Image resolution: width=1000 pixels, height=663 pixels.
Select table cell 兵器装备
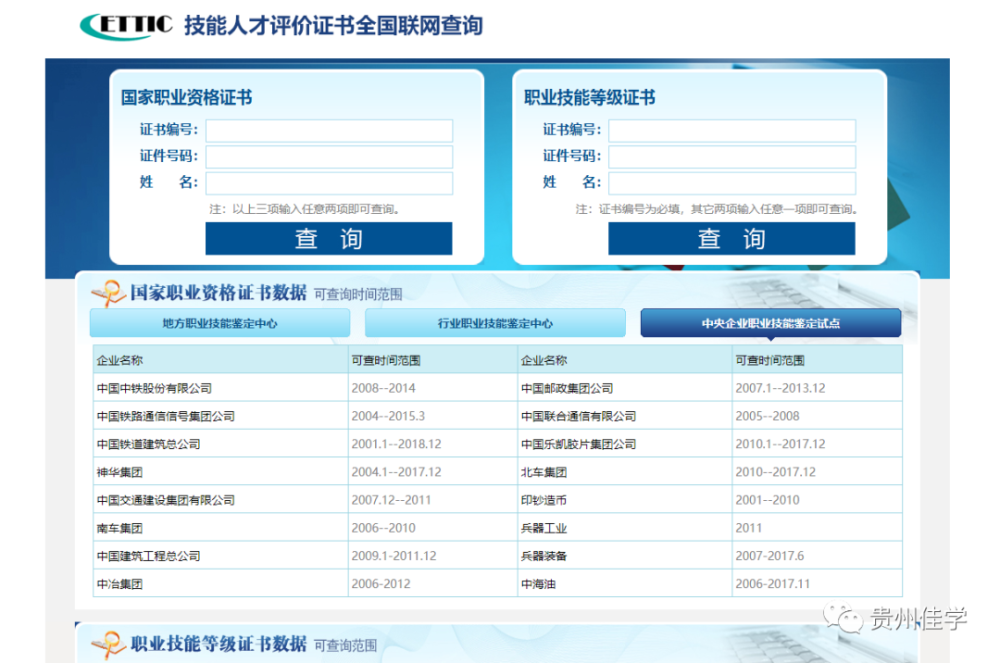click(625, 556)
